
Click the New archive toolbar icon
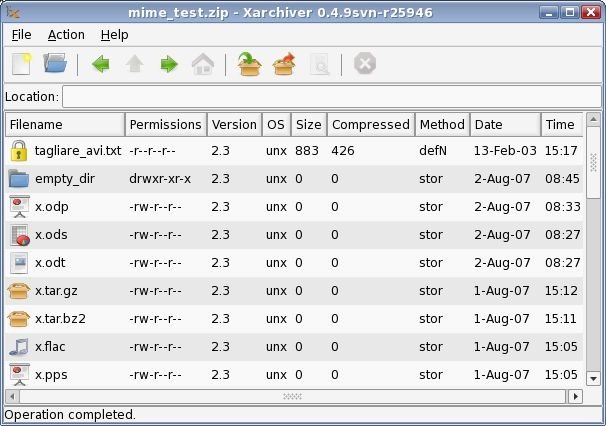21,64
